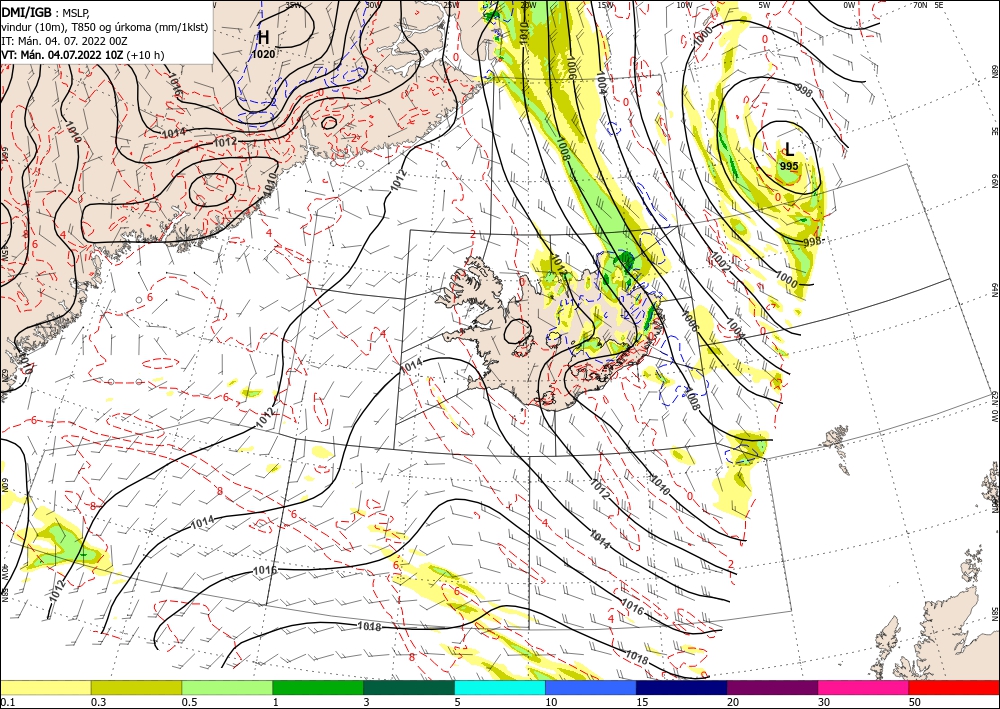Select the light green 0.5 legend swatch
The height and width of the screenshot is (709, 1000).
click(x=227, y=687)
